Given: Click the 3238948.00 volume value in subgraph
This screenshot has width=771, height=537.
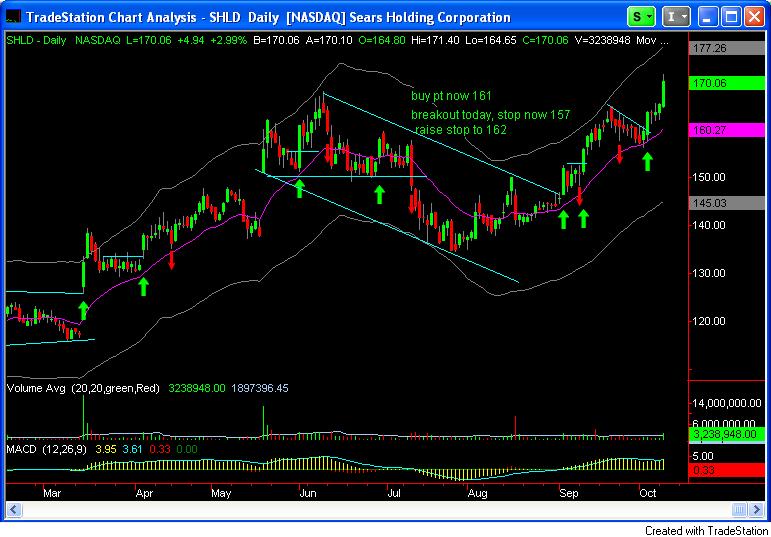Looking at the screenshot, I should point(197,388).
